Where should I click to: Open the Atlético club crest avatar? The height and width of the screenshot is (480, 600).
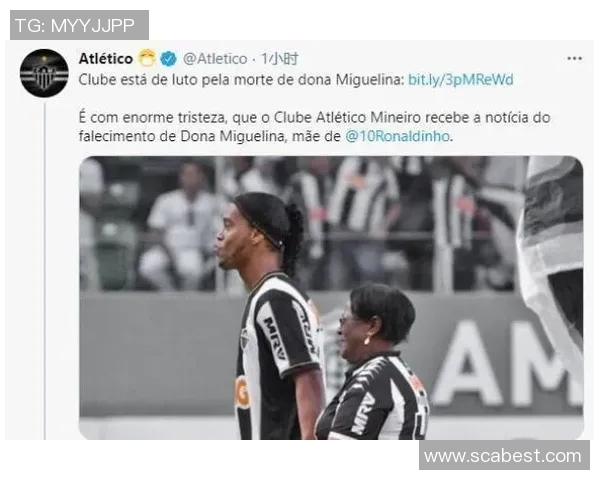pyautogui.click(x=44, y=73)
